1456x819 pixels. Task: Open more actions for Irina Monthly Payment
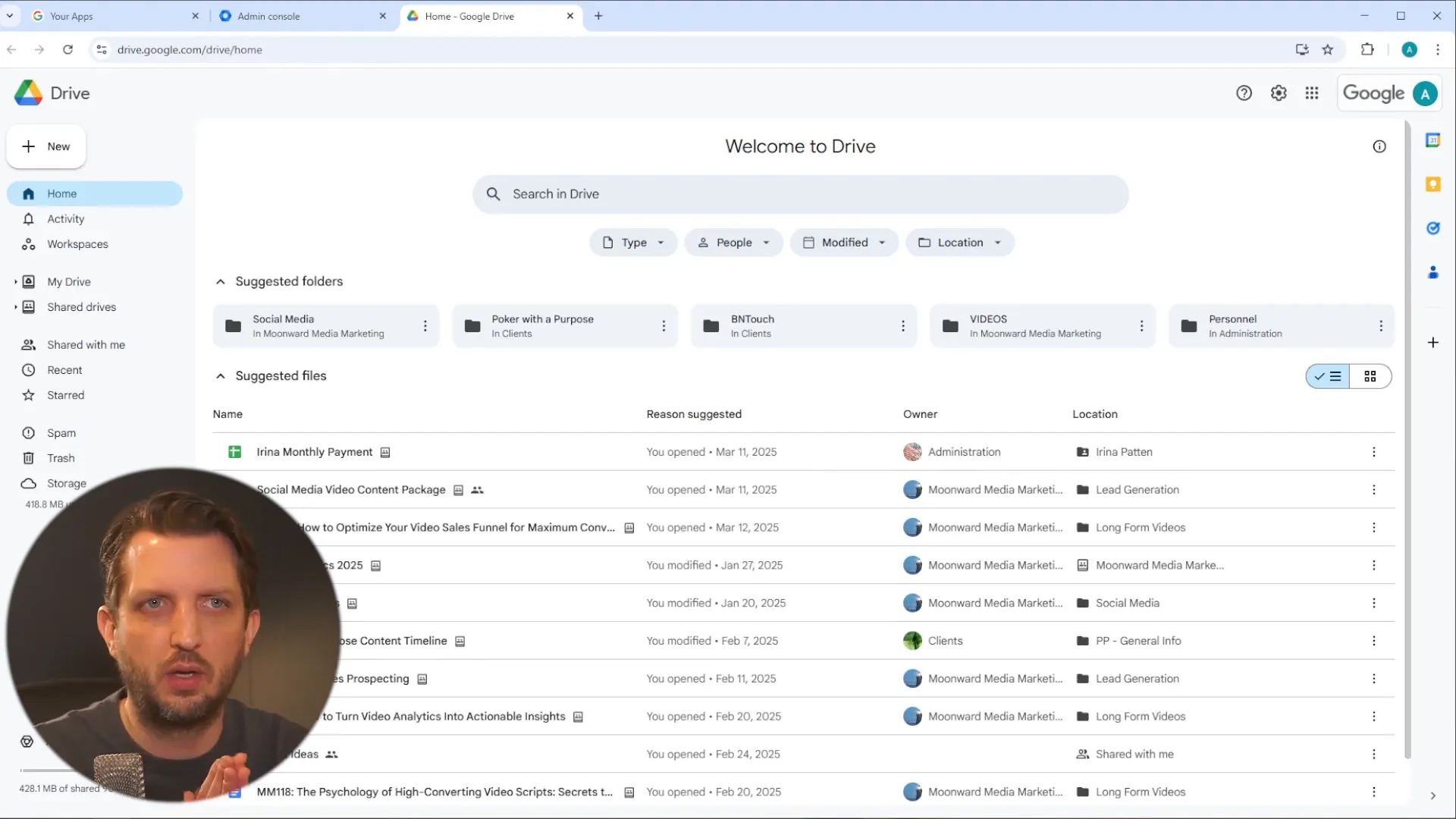point(1373,452)
